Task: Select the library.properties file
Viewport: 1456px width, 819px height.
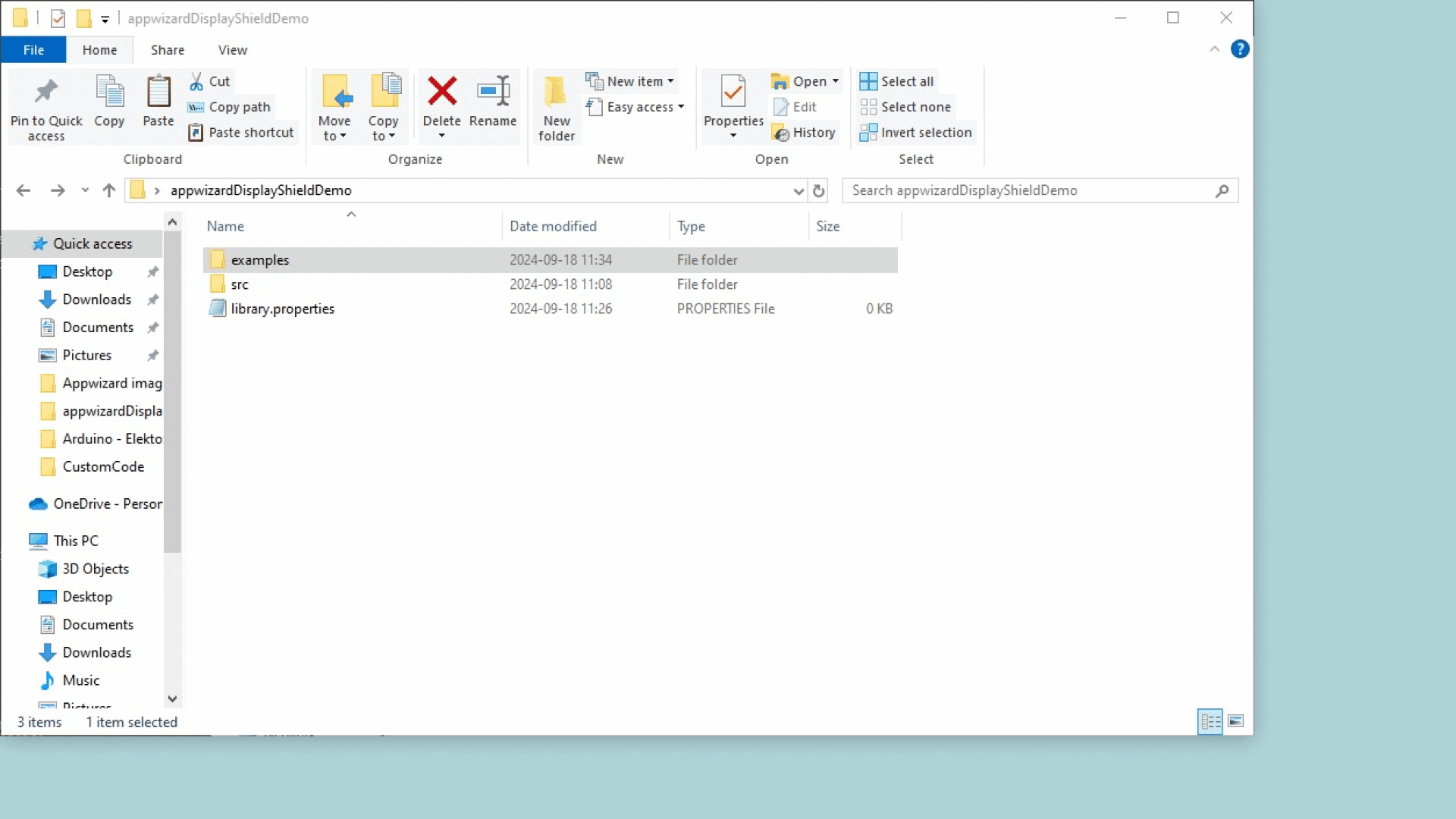Action: (x=281, y=309)
